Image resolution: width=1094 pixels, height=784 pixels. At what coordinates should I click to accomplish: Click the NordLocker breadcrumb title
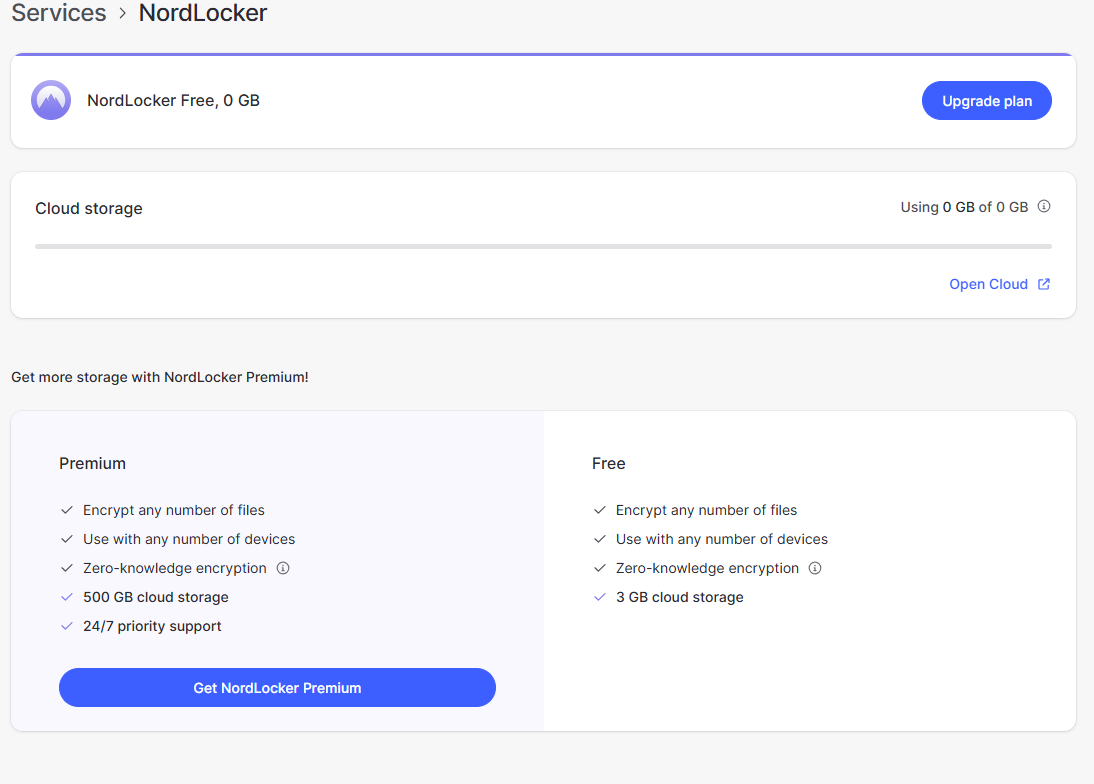point(203,13)
